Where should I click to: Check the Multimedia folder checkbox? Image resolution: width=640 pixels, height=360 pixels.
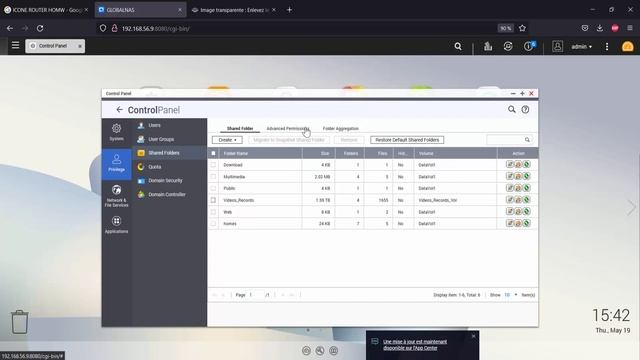click(x=213, y=177)
